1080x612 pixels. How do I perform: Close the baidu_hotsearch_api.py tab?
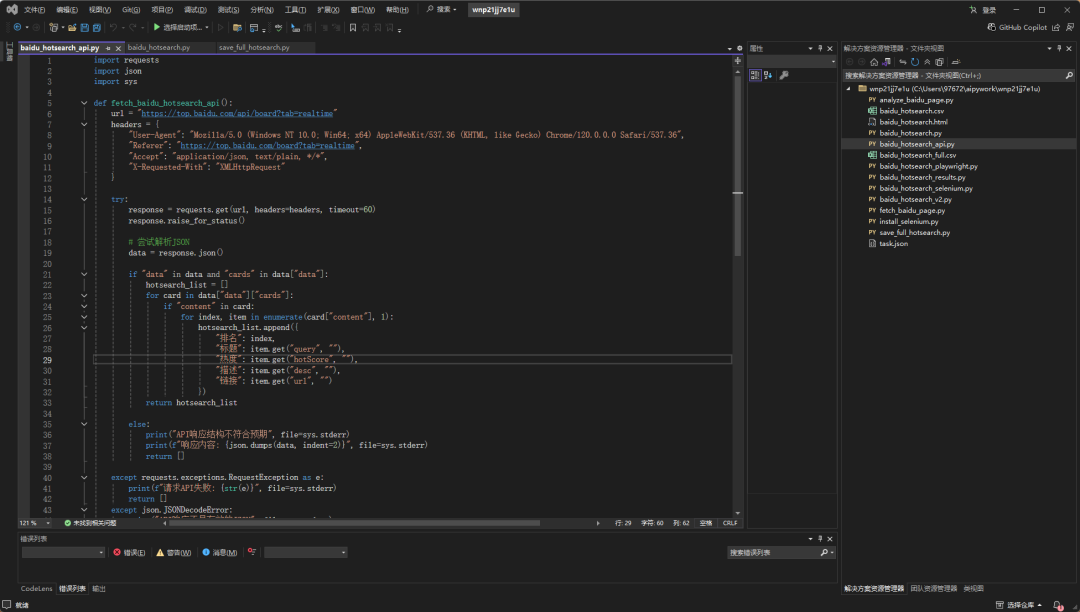pos(118,48)
